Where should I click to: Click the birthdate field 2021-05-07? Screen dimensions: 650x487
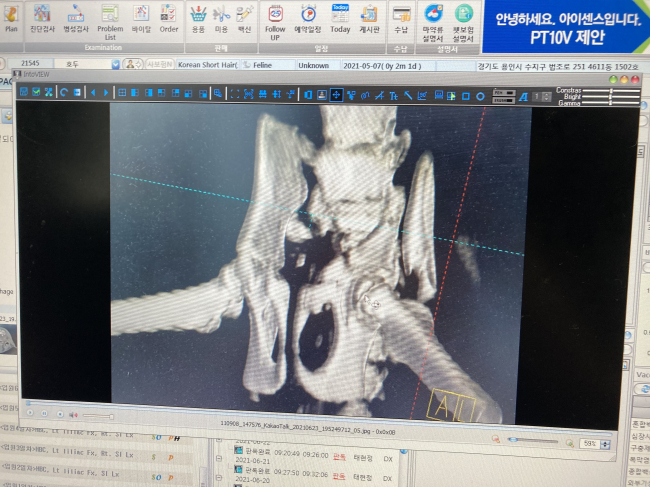tap(388, 66)
